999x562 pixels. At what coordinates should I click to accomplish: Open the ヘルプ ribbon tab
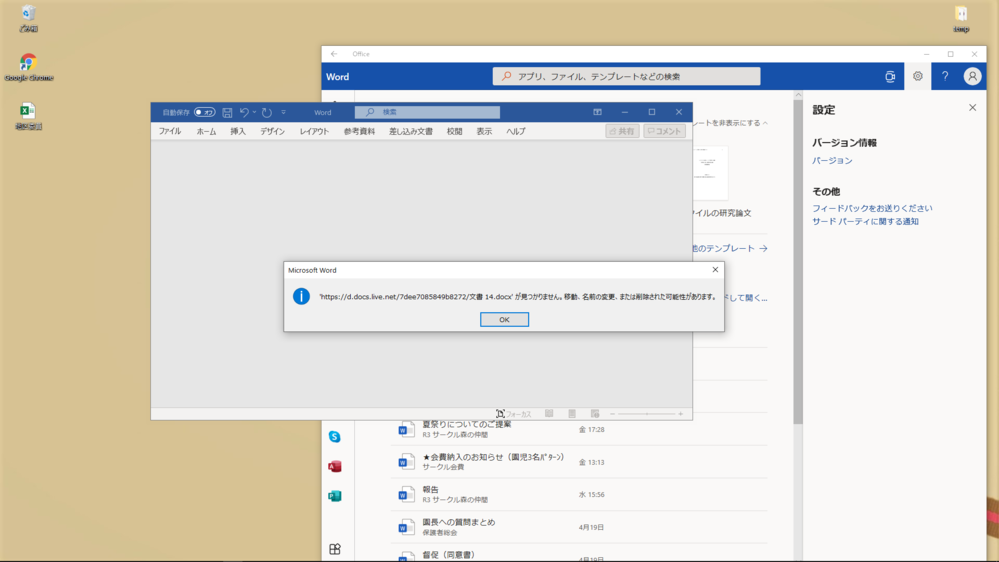point(515,131)
